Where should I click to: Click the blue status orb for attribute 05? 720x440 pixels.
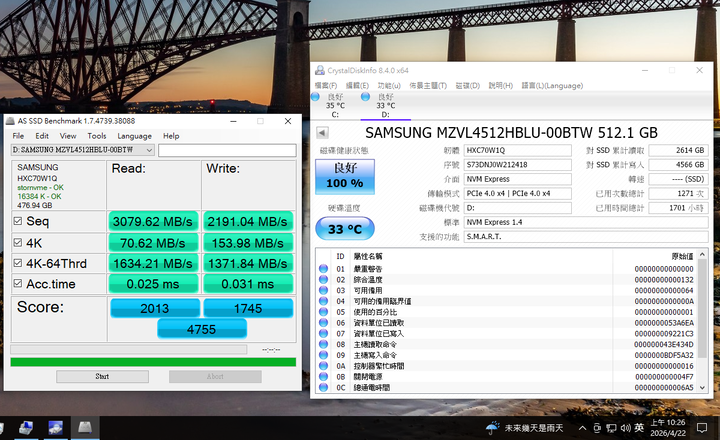pos(323,312)
